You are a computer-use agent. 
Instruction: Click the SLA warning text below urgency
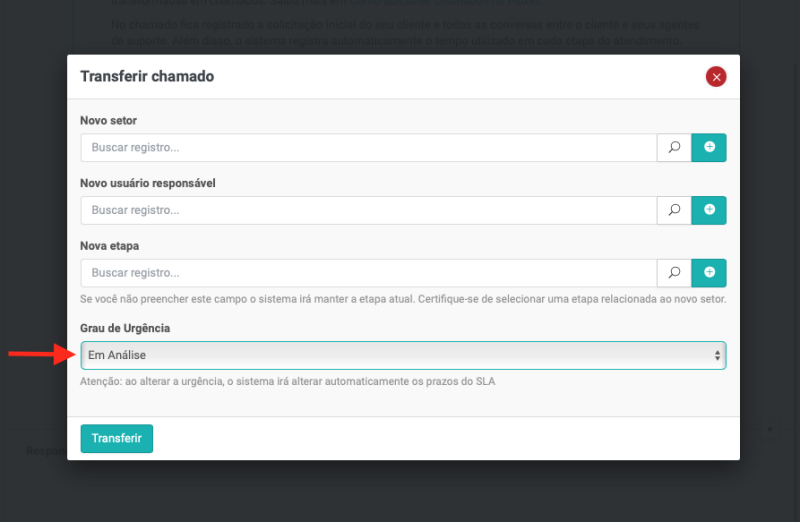click(x=287, y=381)
